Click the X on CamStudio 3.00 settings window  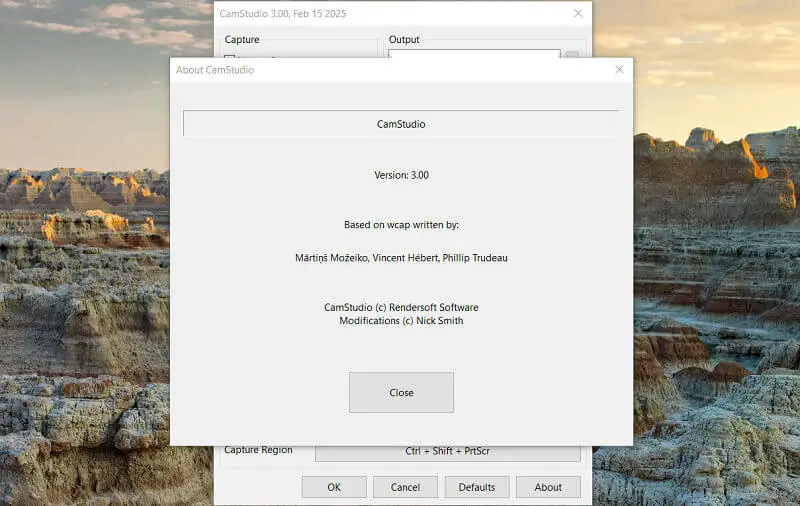[578, 13]
